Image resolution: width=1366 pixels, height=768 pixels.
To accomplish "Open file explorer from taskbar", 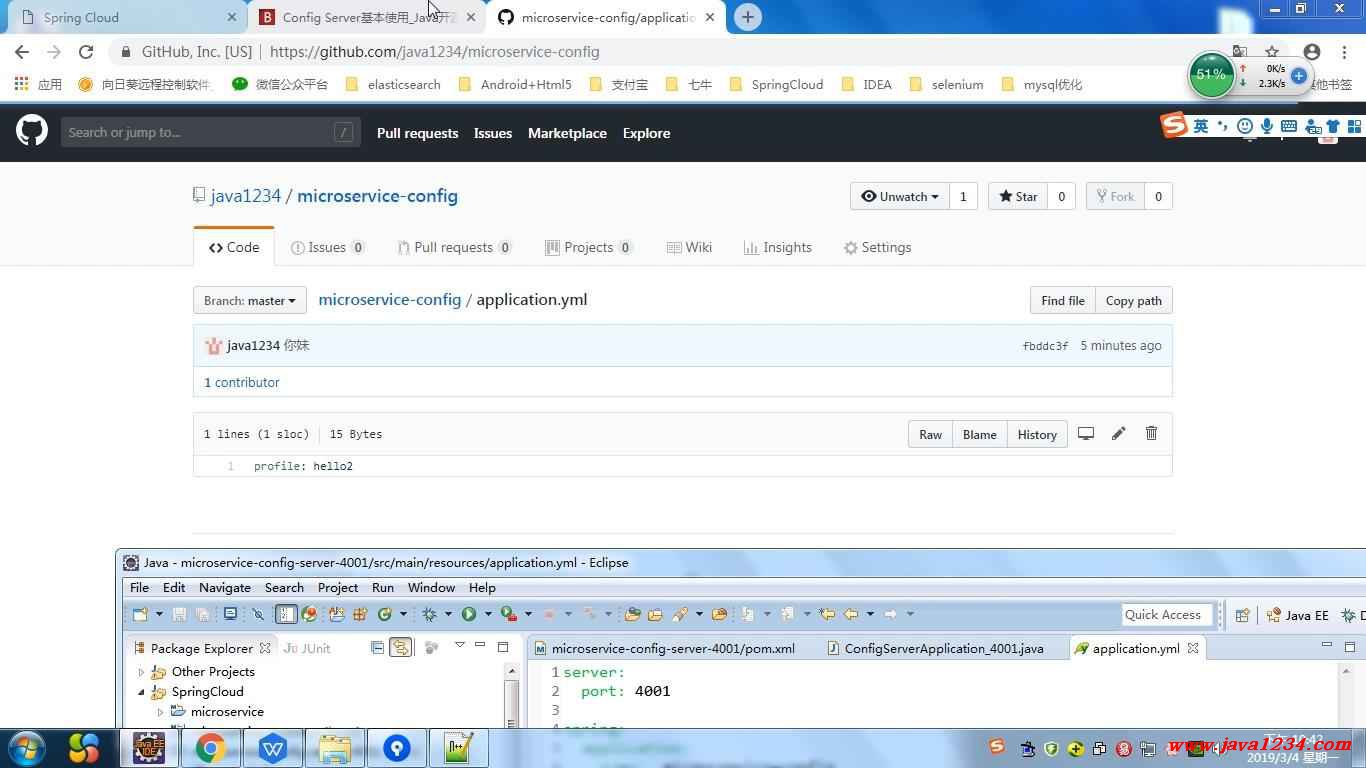I will [x=335, y=748].
